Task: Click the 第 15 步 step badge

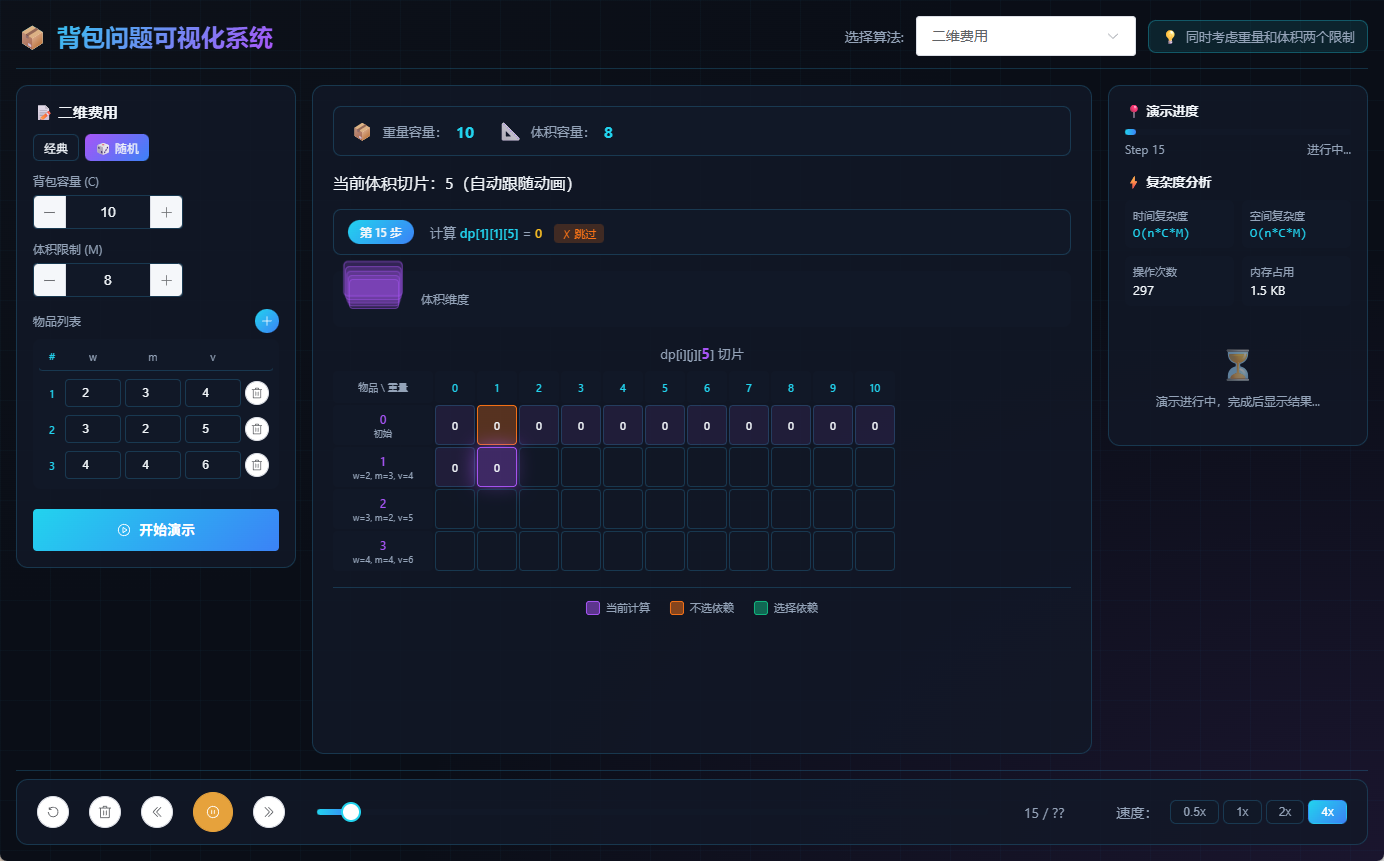Action: [381, 232]
